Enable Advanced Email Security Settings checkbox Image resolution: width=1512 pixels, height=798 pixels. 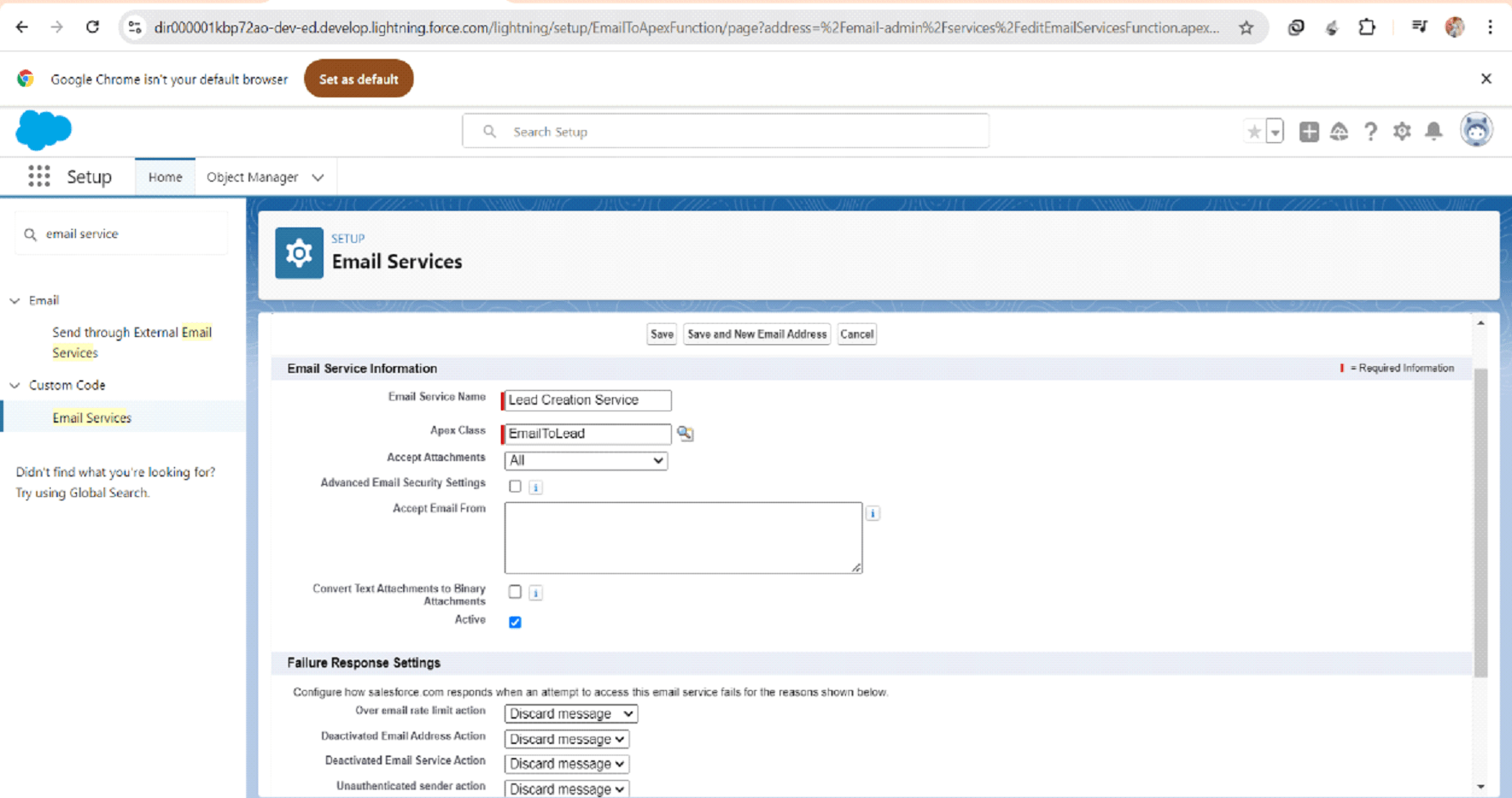tap(515, 486)
